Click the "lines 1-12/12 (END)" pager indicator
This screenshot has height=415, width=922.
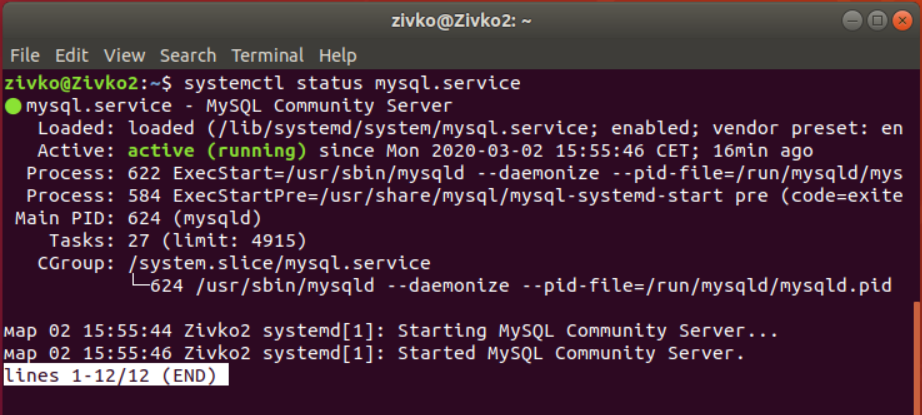[115, 375]
